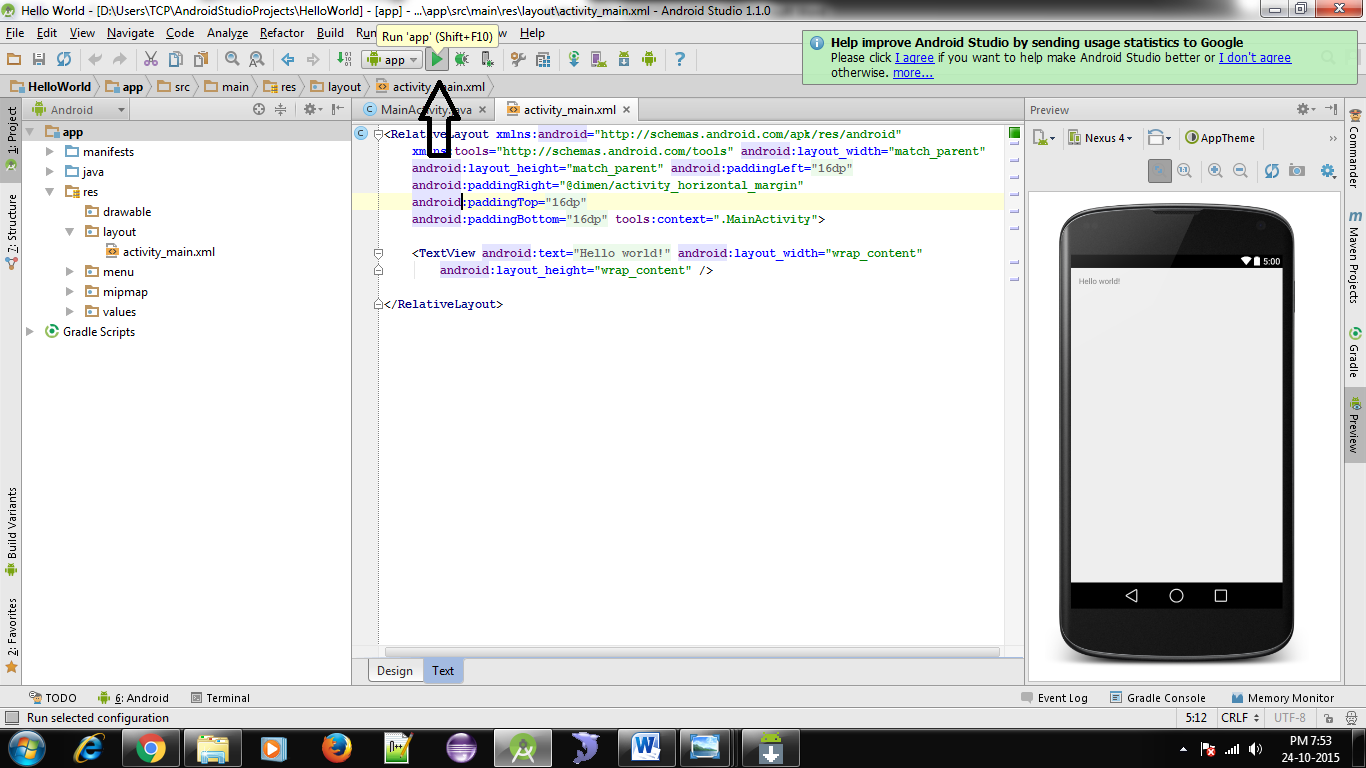The width and height of the screenshot is (1366, 768).
Task: Open the Navigate menu
Action: (x=131, y=33)
